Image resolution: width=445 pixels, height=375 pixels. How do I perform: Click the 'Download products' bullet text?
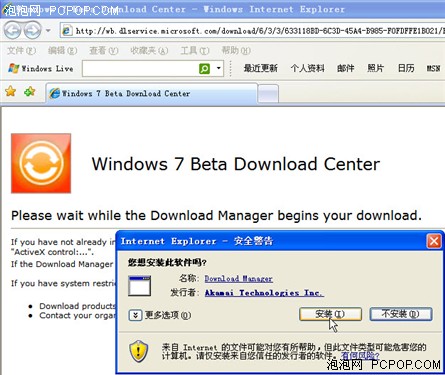(x=77, y=306)
